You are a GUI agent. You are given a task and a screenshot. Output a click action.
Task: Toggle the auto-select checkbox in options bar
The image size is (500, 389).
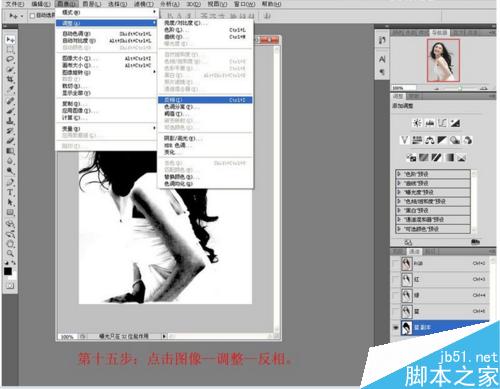[32, 15]
